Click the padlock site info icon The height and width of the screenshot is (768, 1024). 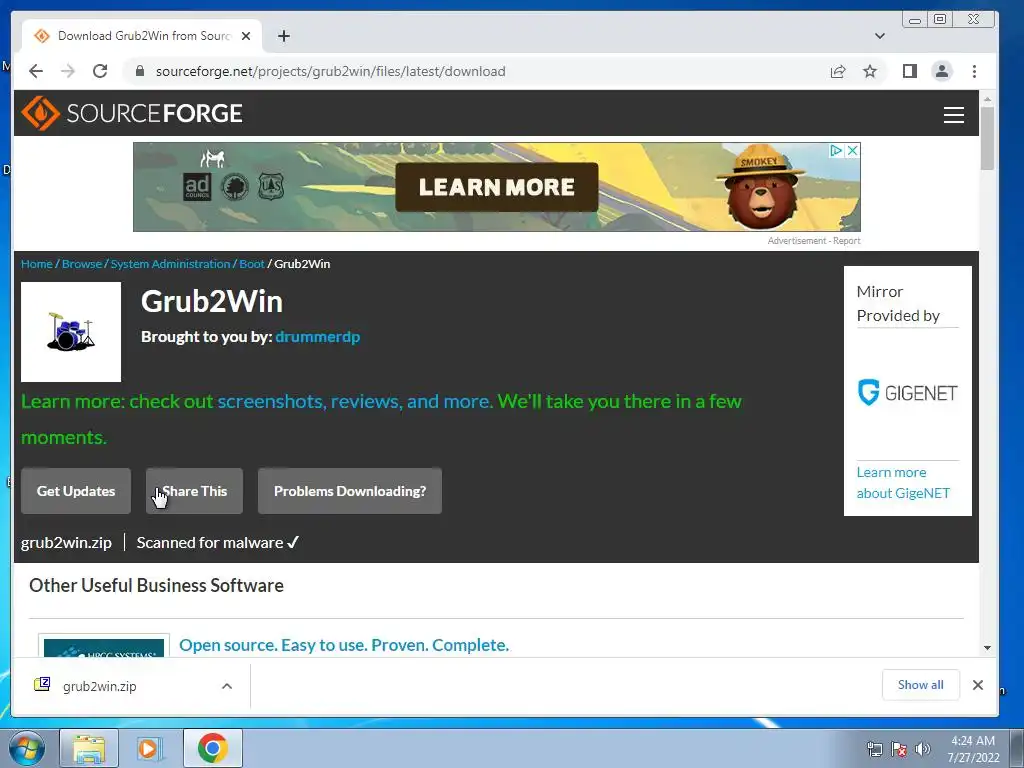[139, 71]
